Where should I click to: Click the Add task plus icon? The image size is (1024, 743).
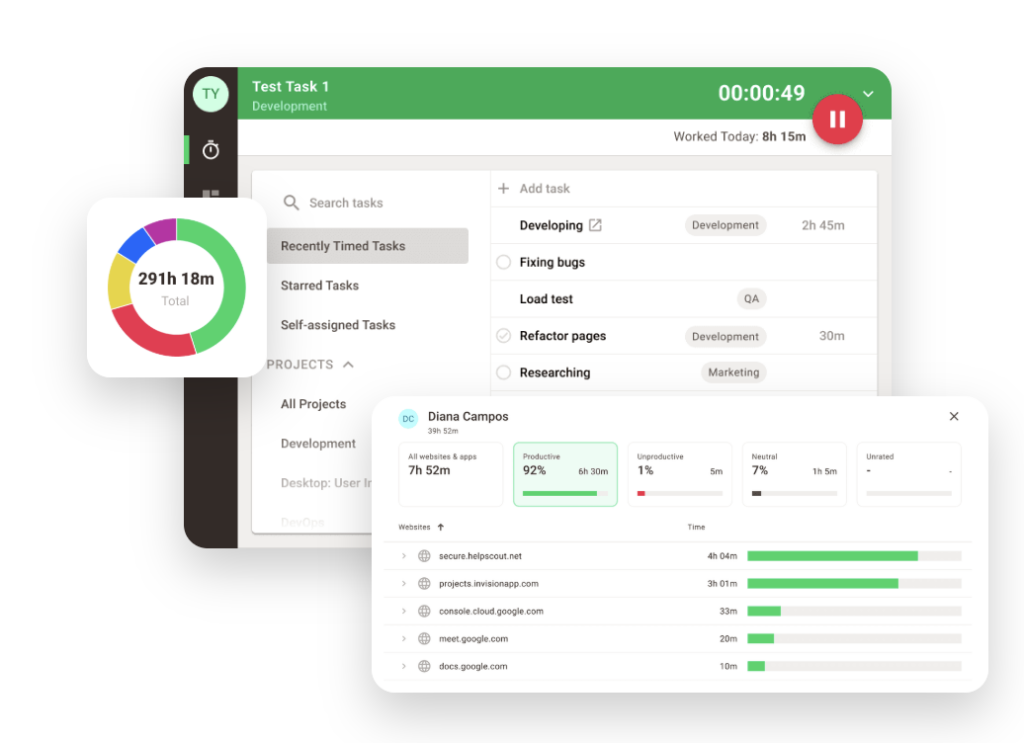504,189
